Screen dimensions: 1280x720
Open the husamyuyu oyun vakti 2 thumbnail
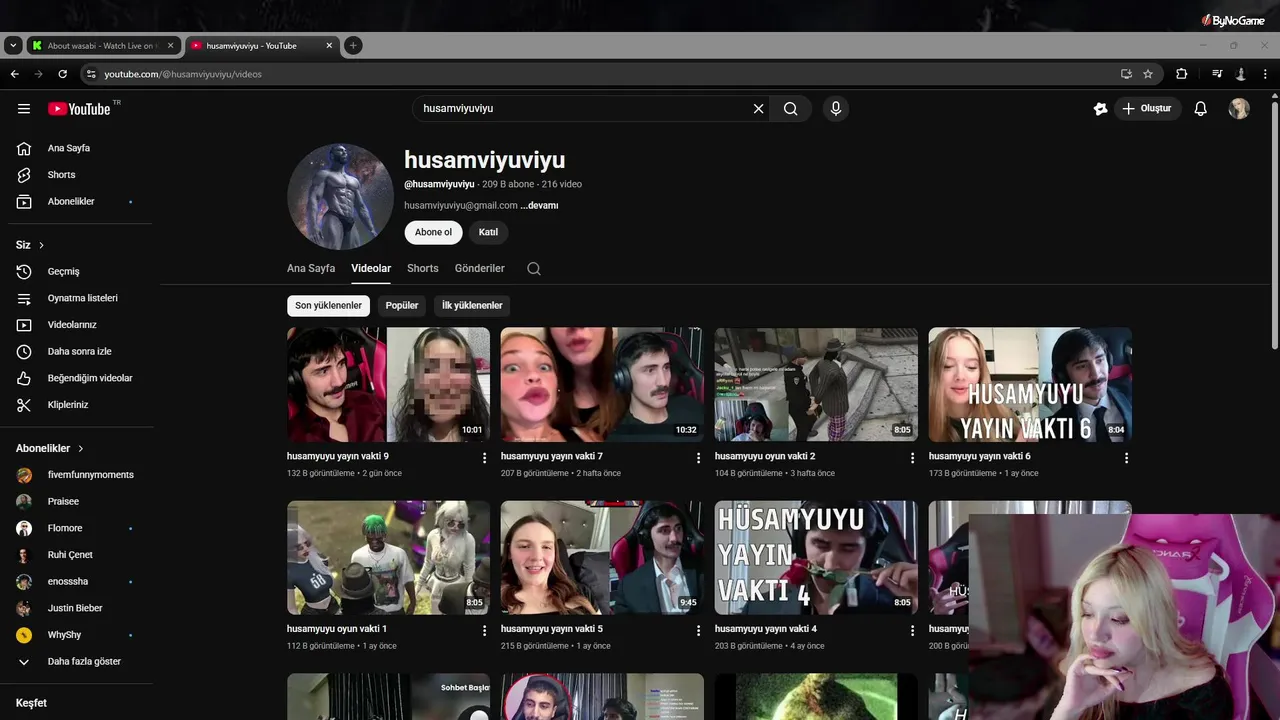click(816, 385)
